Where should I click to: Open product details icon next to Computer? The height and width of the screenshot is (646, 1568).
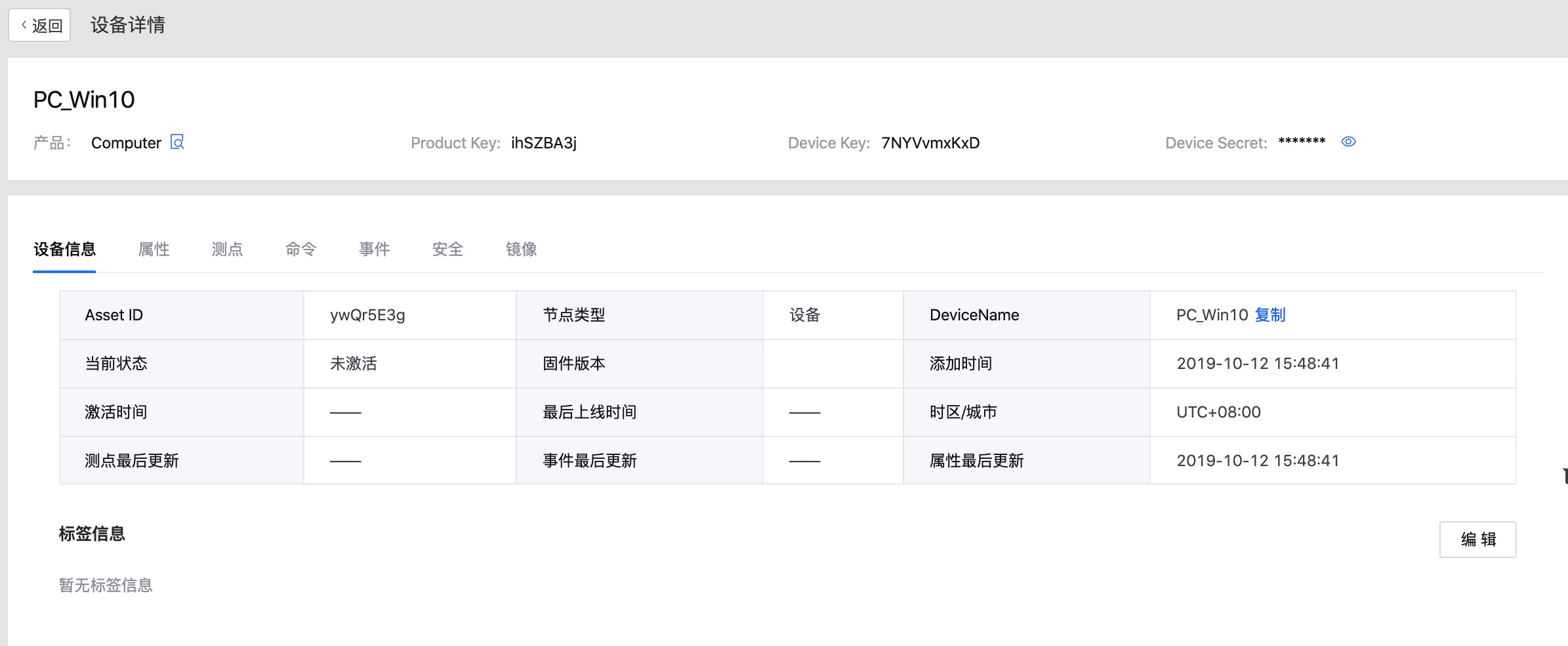[177, 142]
